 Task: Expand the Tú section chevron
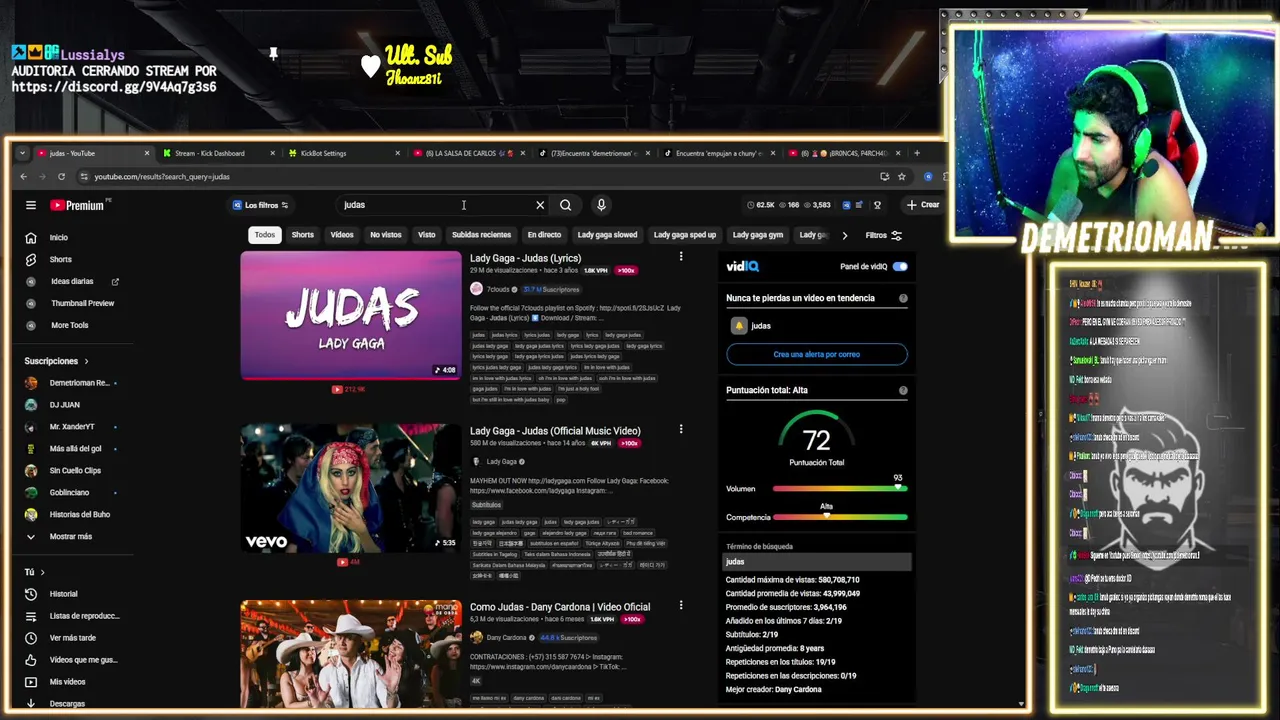click(x=42, y=572)
